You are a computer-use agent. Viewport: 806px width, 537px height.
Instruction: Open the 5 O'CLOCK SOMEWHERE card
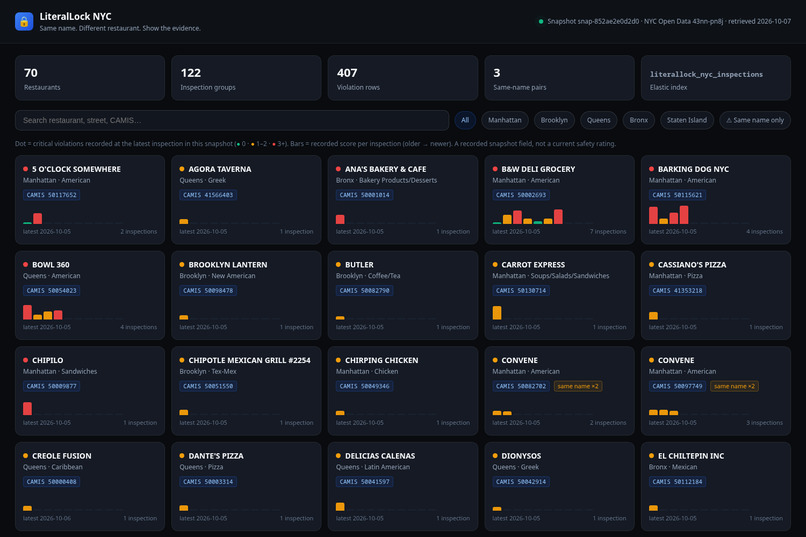pyautogui.click(x=90, y=199)
